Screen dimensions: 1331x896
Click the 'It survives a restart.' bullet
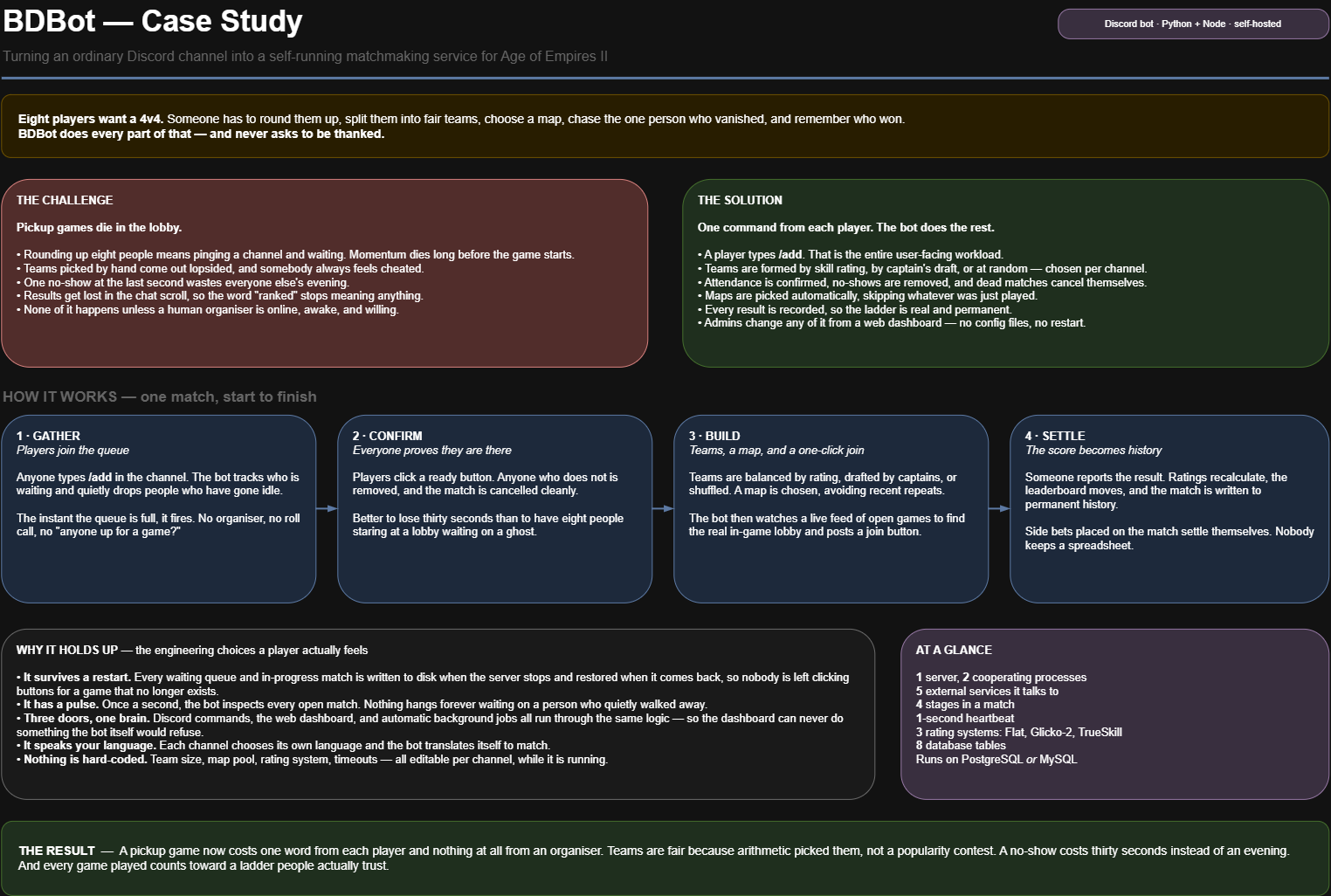click(433, 684)
